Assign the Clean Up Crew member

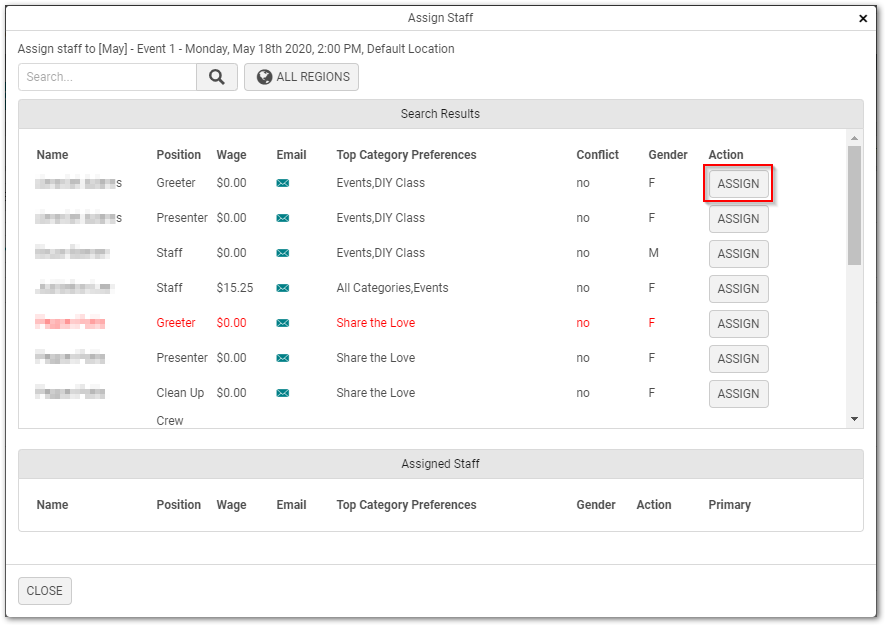[739, 394]
